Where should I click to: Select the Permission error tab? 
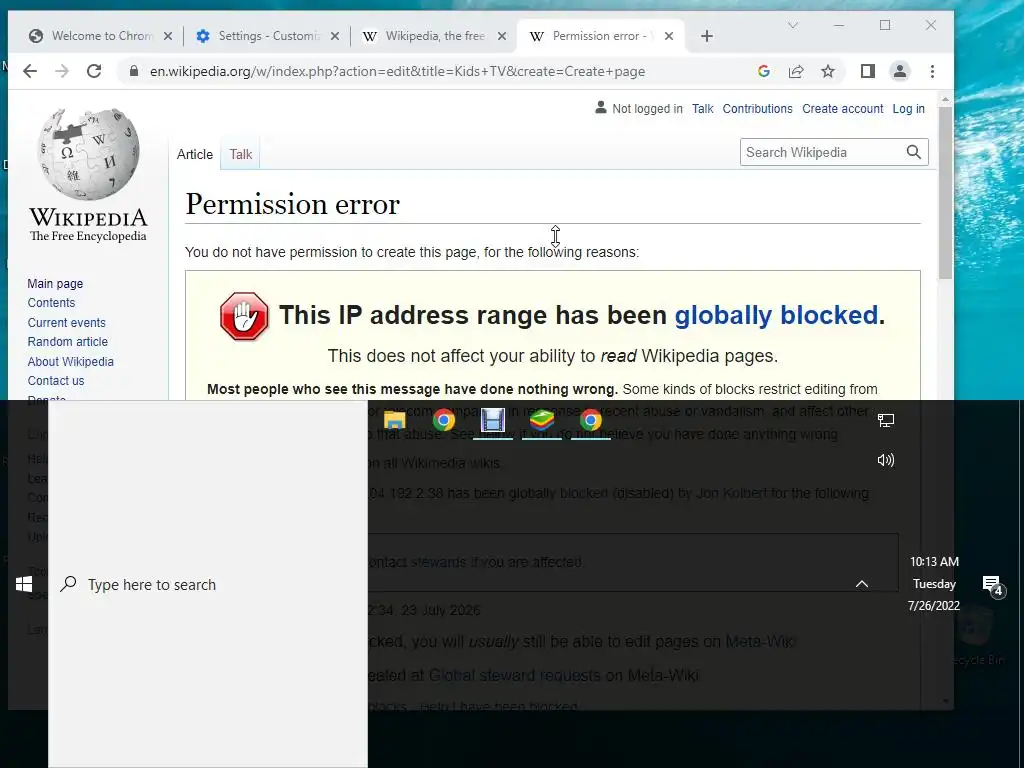pyautogui.click(x=601, y=36)
